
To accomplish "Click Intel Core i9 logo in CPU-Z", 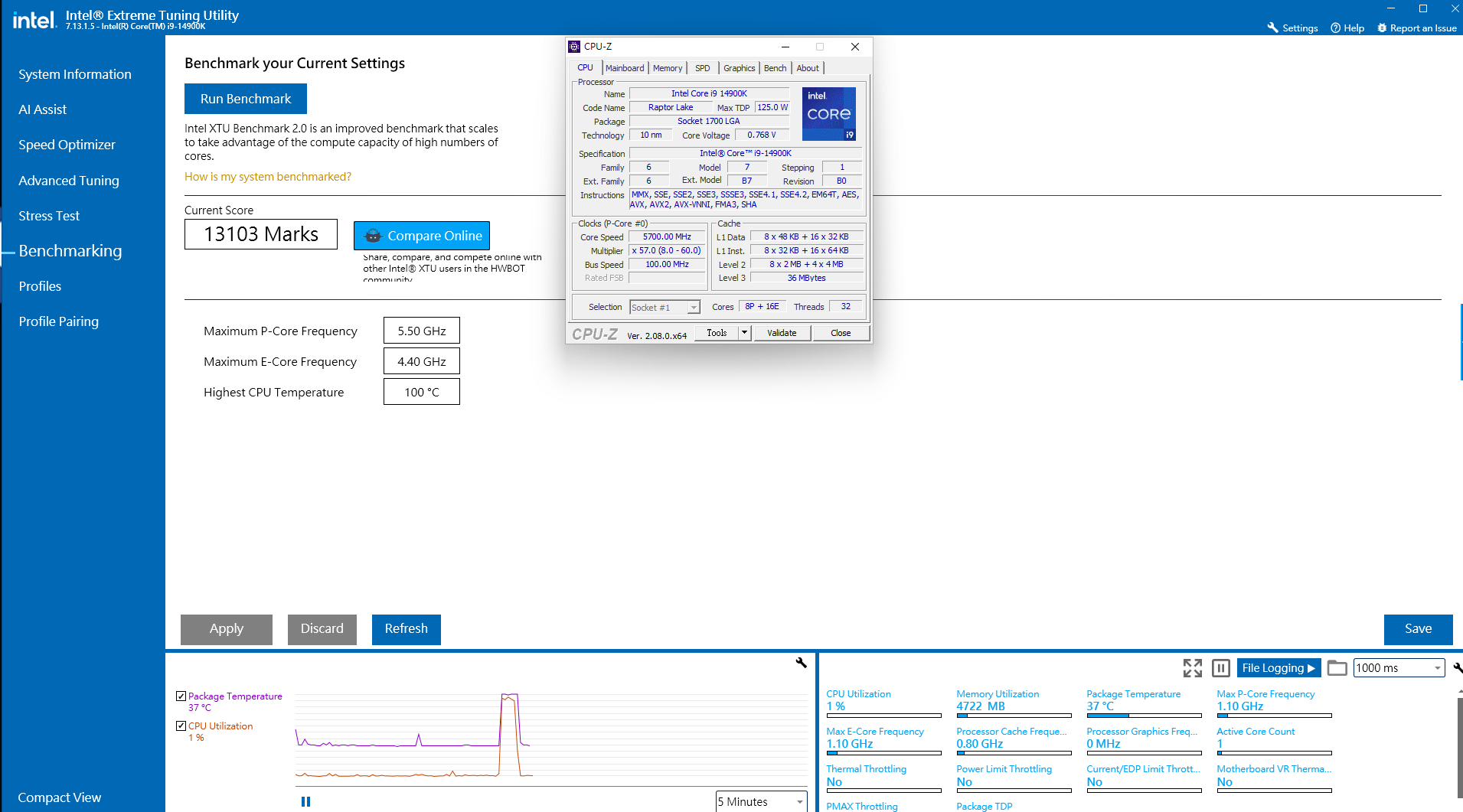I will (x=828, y=113).
